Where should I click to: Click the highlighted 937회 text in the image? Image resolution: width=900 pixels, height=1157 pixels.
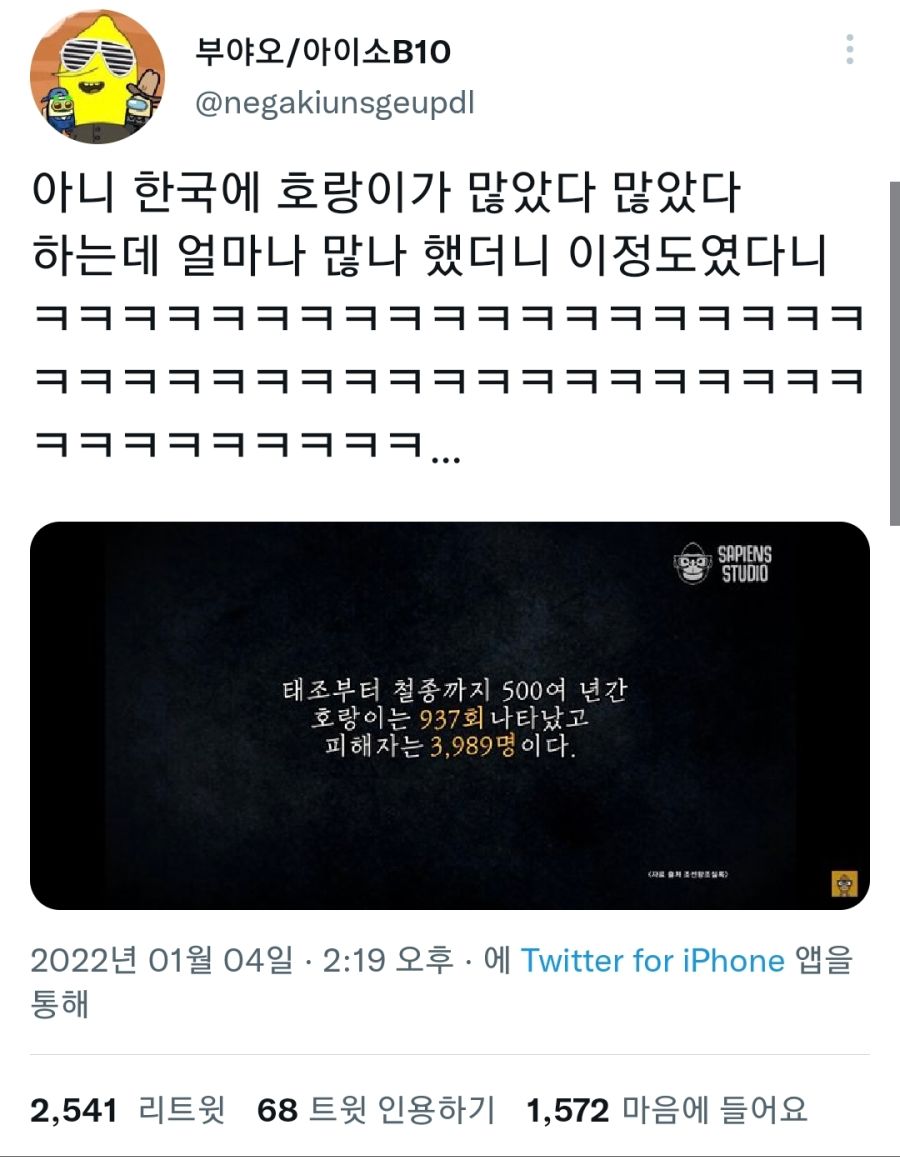(451, 718)
